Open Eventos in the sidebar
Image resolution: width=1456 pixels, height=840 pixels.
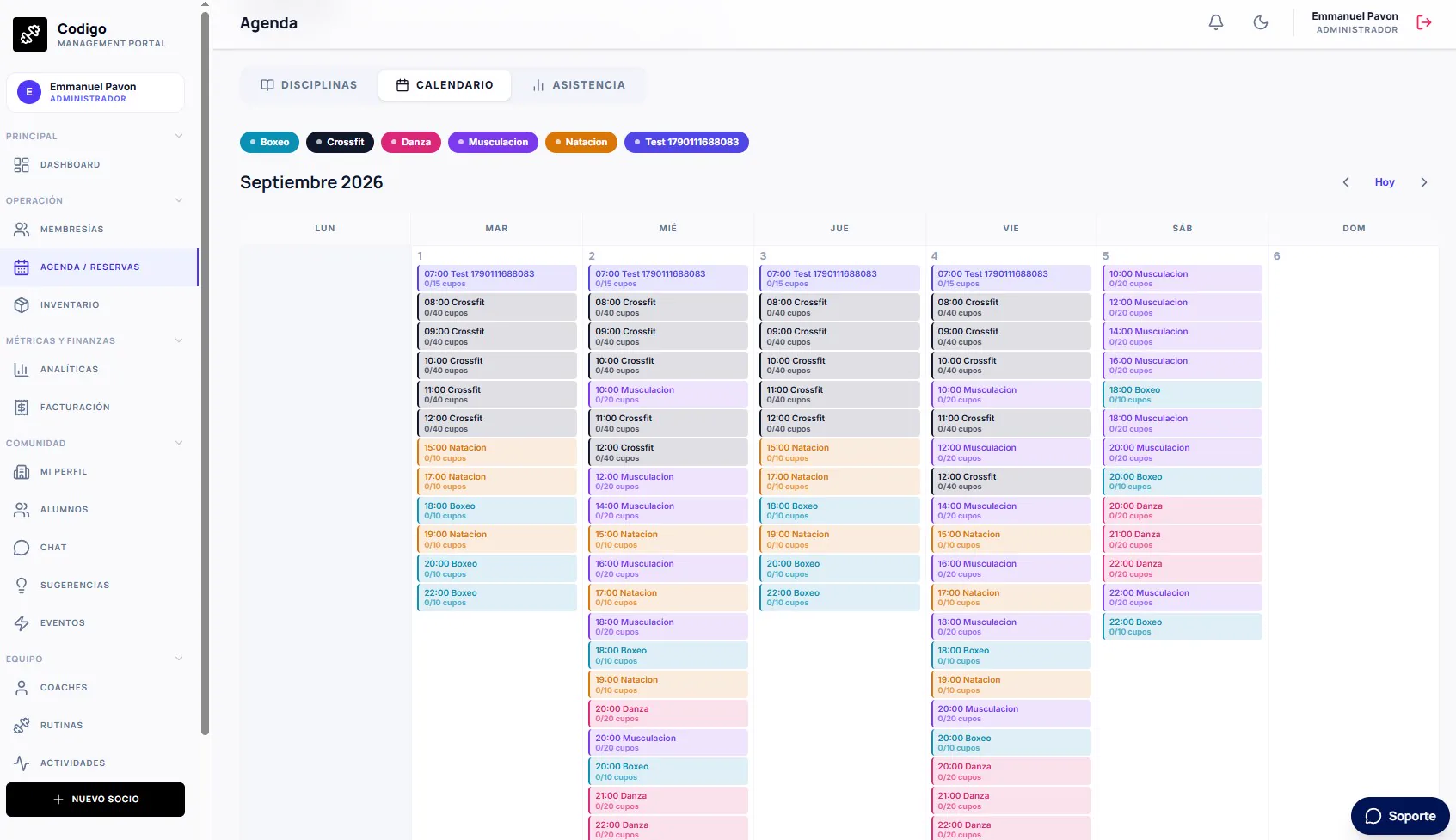coord(99,623)
